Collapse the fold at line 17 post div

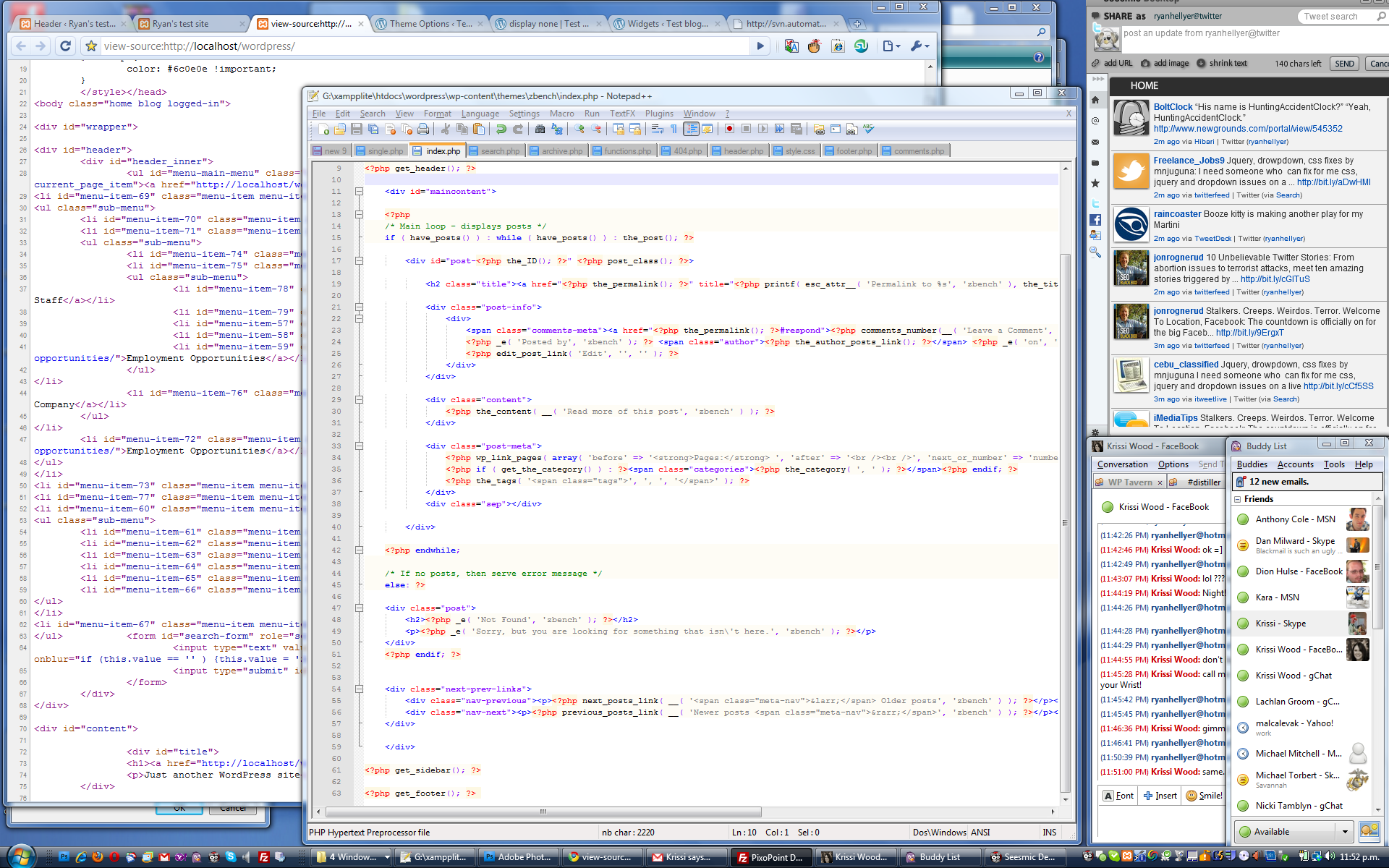359,261
